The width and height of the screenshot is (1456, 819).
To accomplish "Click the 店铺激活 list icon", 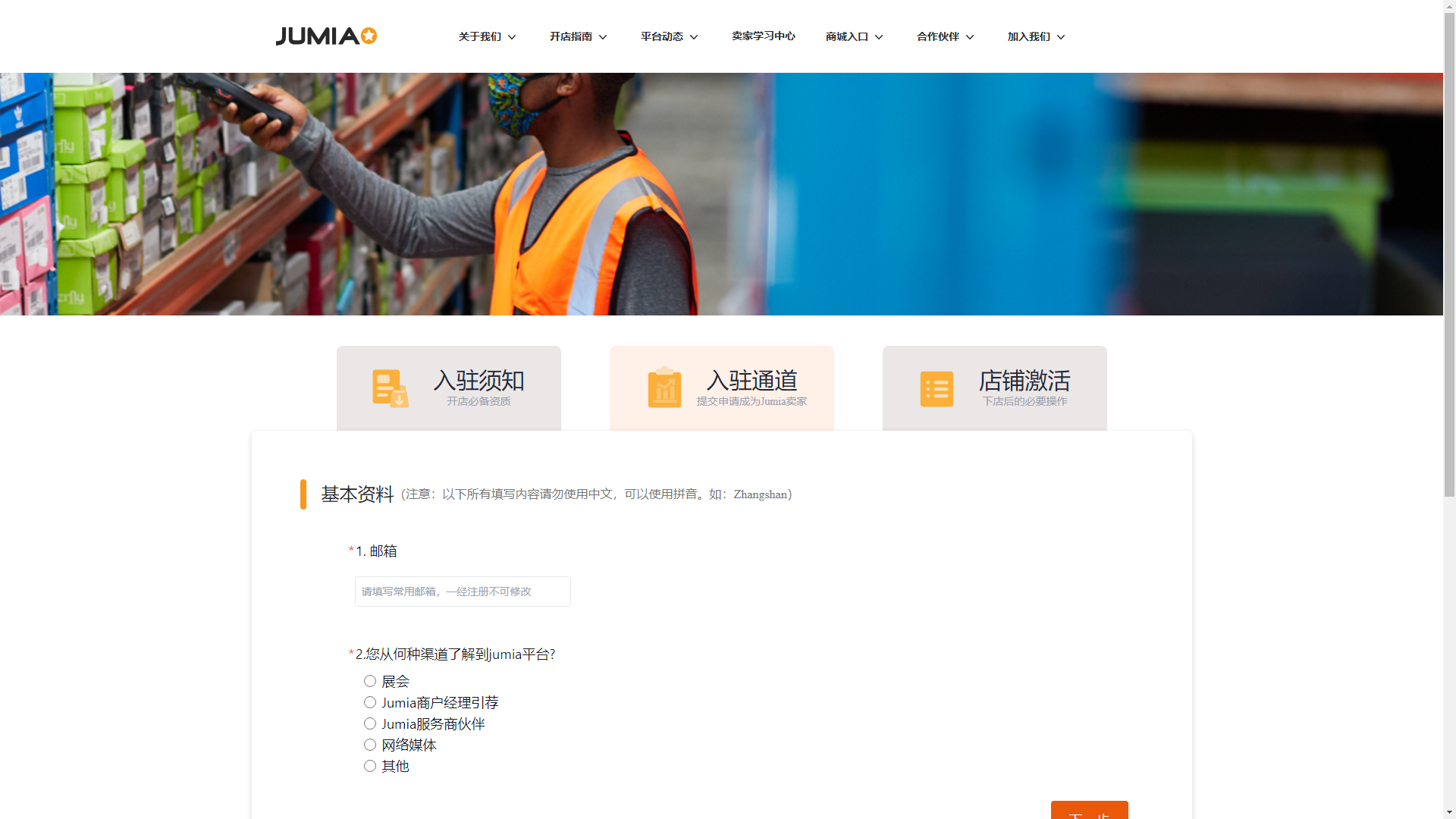I will click(x=937, y=389).
